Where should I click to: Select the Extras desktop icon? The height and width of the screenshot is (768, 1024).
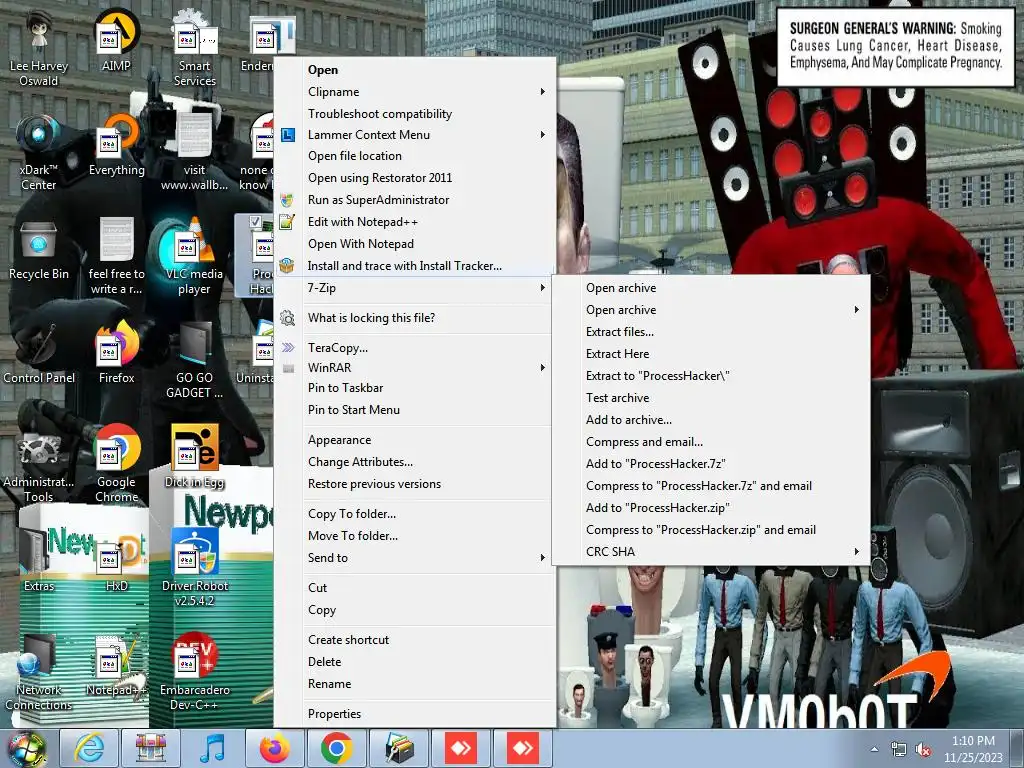click(x=39, y=562)
